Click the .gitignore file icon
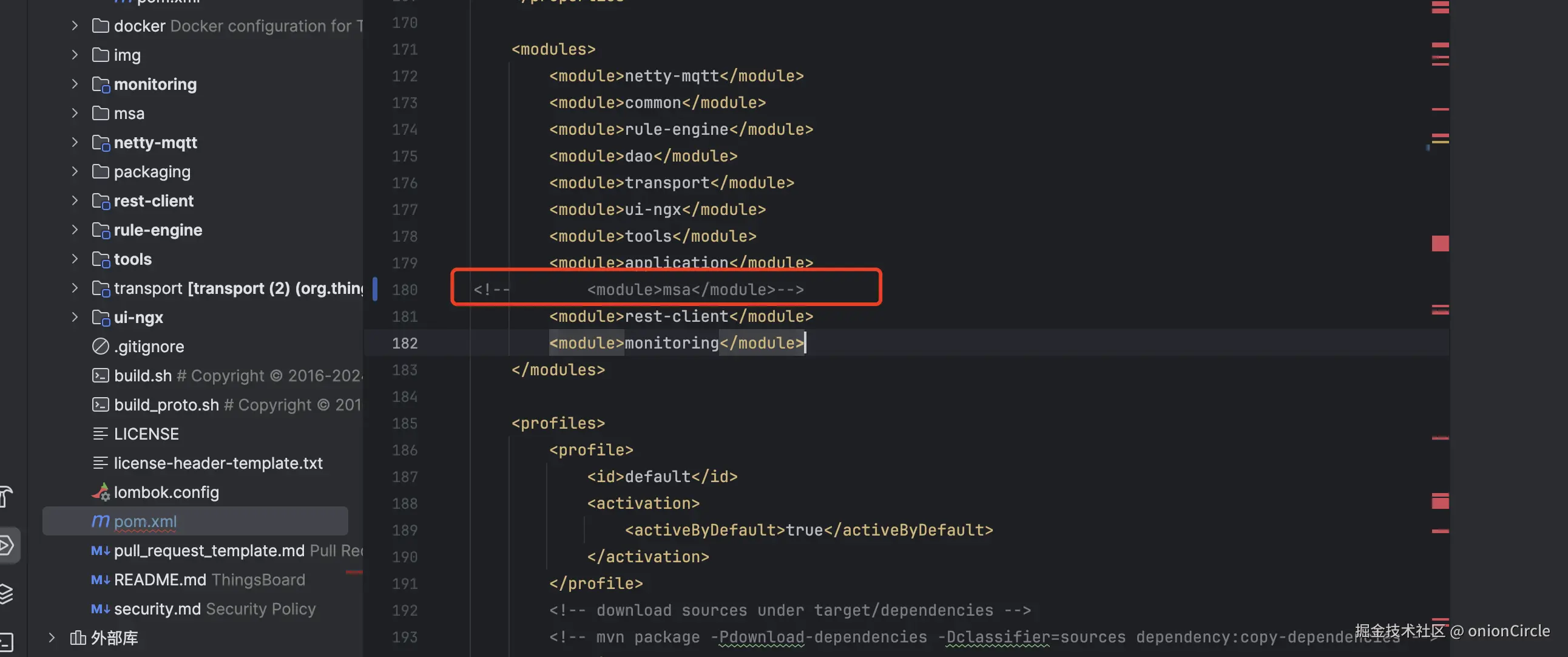This screenshot has height=657, width=1568. pyautogui.click(x=101, y=347)
